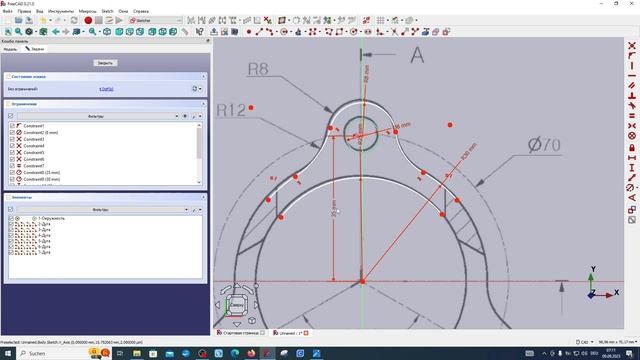This screenshot has width=640, height=360.
Task: Click the Refresh recompute icon
Action: pyautogui.click(x=74, y=20)
